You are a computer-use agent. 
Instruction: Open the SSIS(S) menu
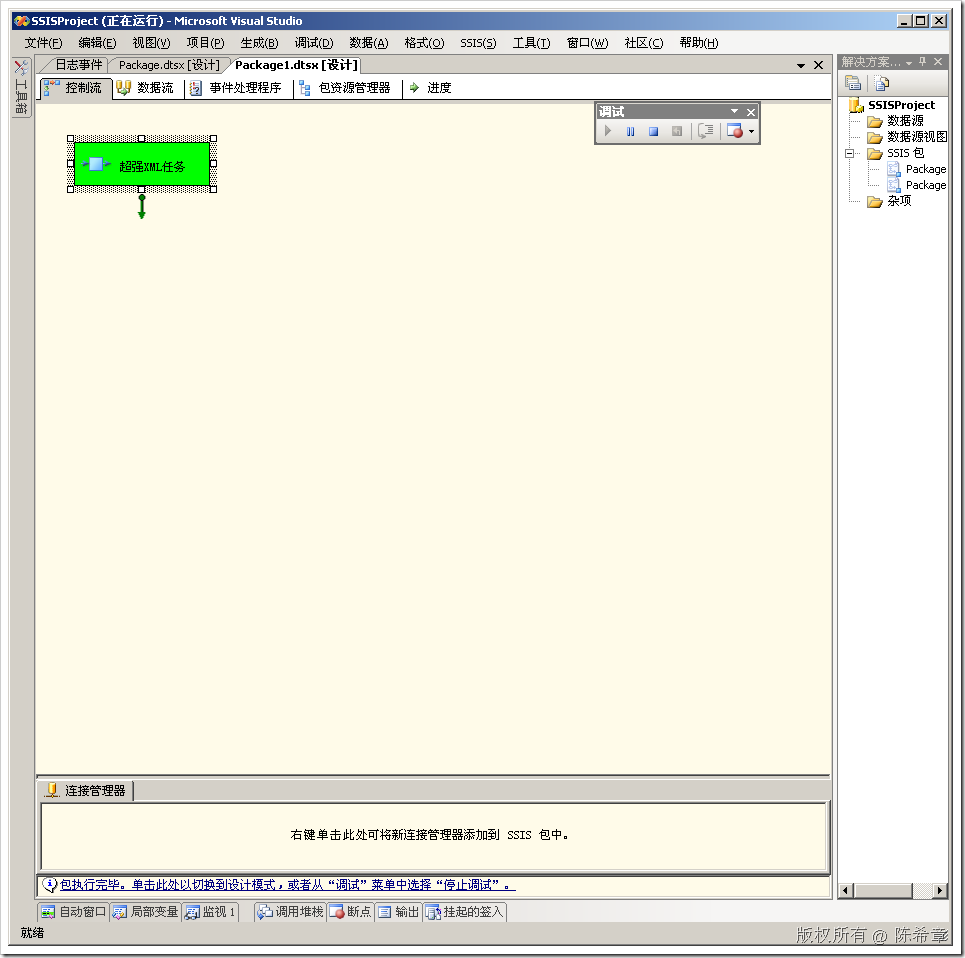(x=478, y=43)
